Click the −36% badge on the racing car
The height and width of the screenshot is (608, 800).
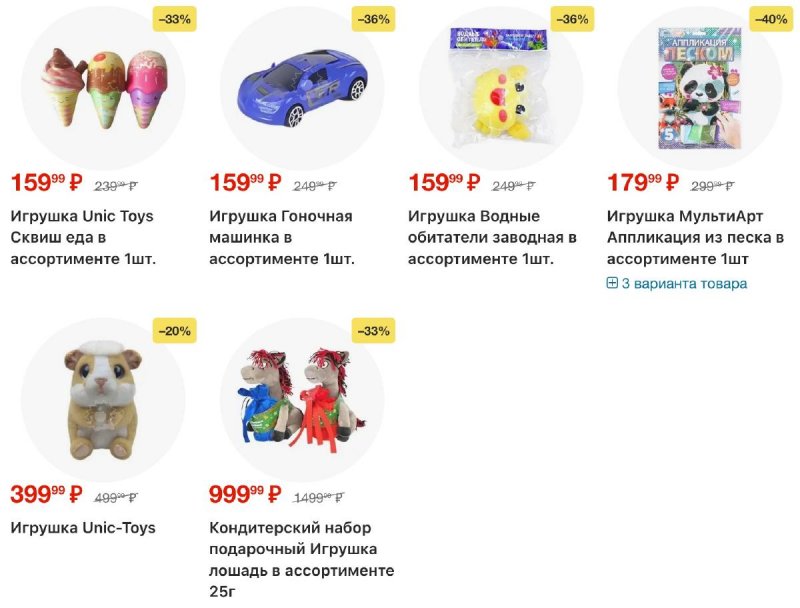point(374,19)
